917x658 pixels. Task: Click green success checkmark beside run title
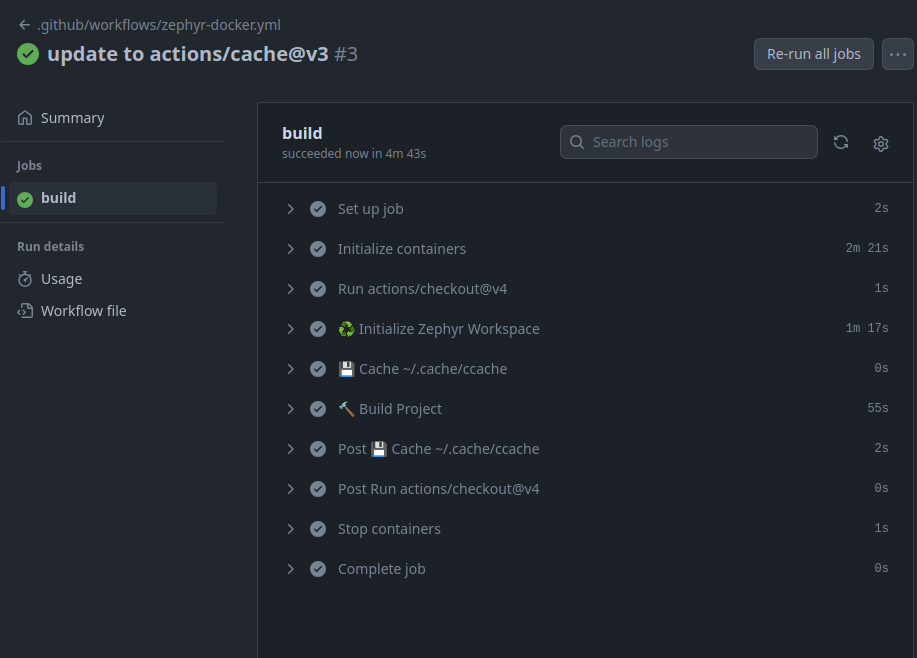pyautogui.click(x=28, y=54)
